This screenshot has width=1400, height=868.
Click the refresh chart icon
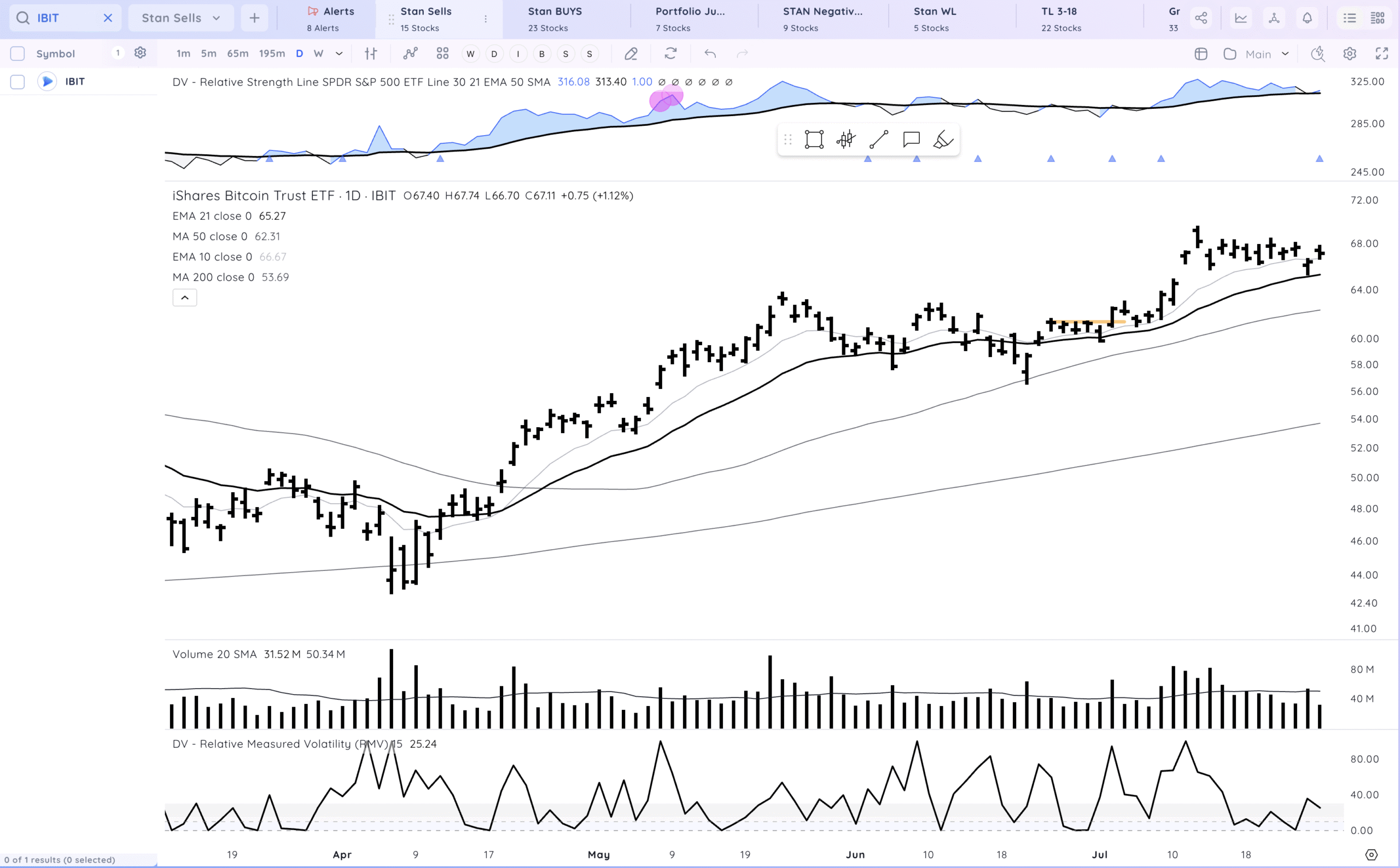tap(670, 54)
